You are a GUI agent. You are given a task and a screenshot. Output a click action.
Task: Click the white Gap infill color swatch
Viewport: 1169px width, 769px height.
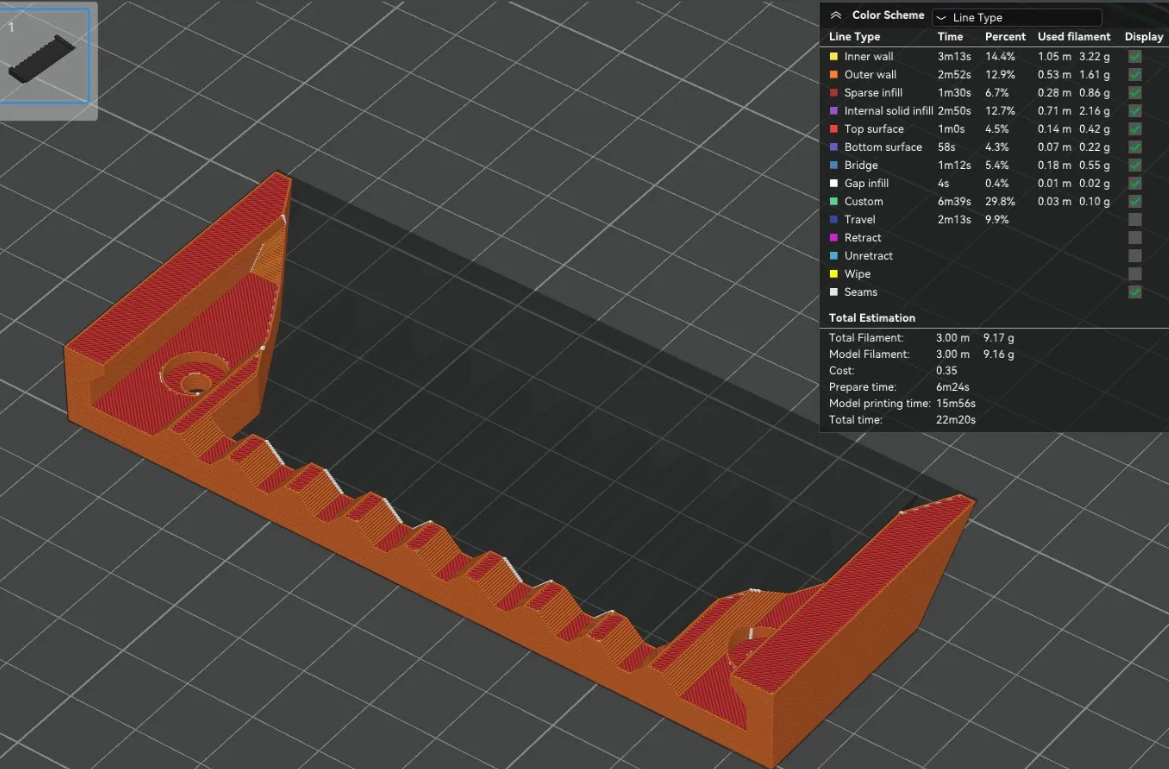[x=834, y=183]
